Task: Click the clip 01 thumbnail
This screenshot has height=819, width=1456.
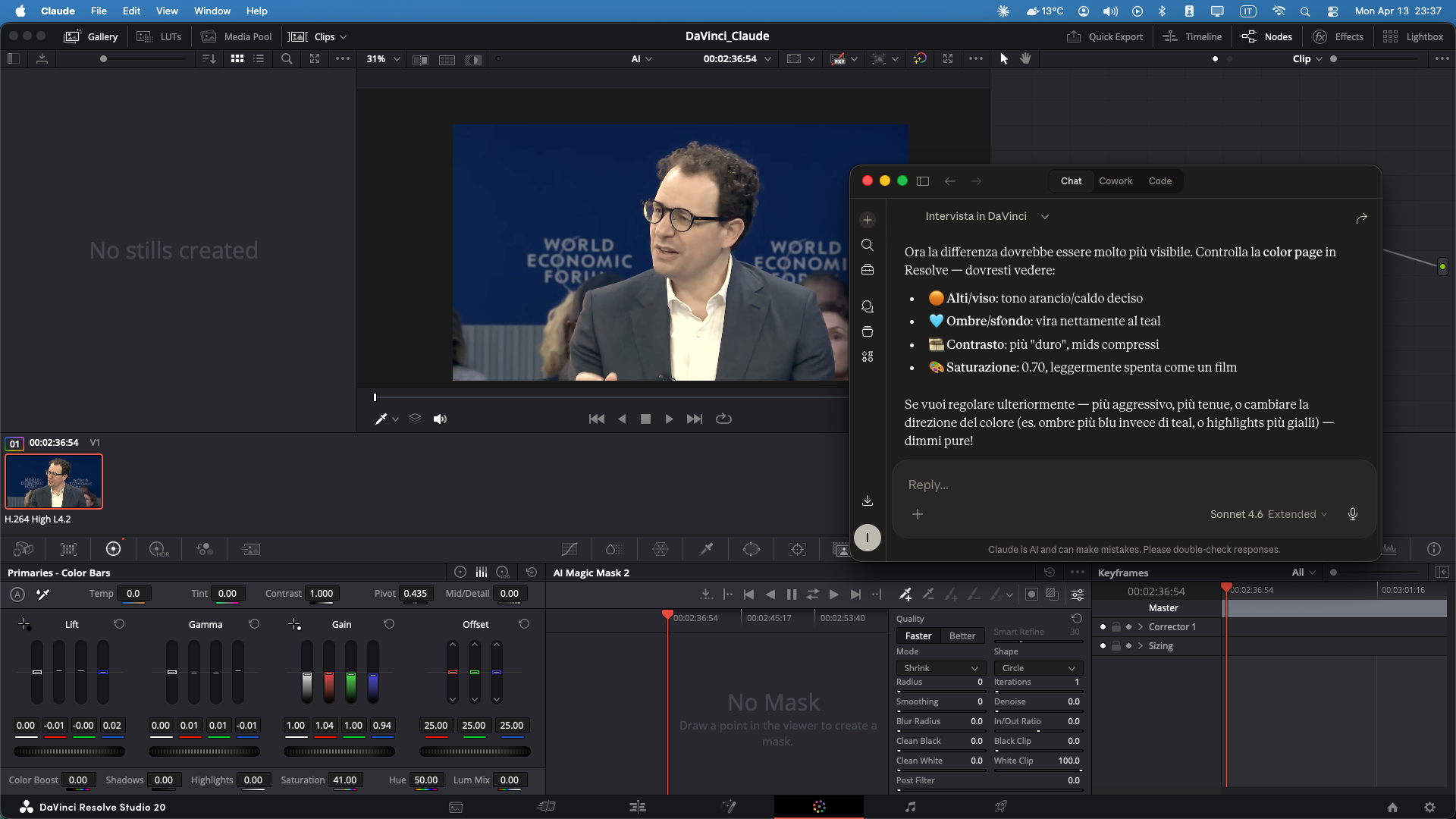Action: click(x=54, y=482)
